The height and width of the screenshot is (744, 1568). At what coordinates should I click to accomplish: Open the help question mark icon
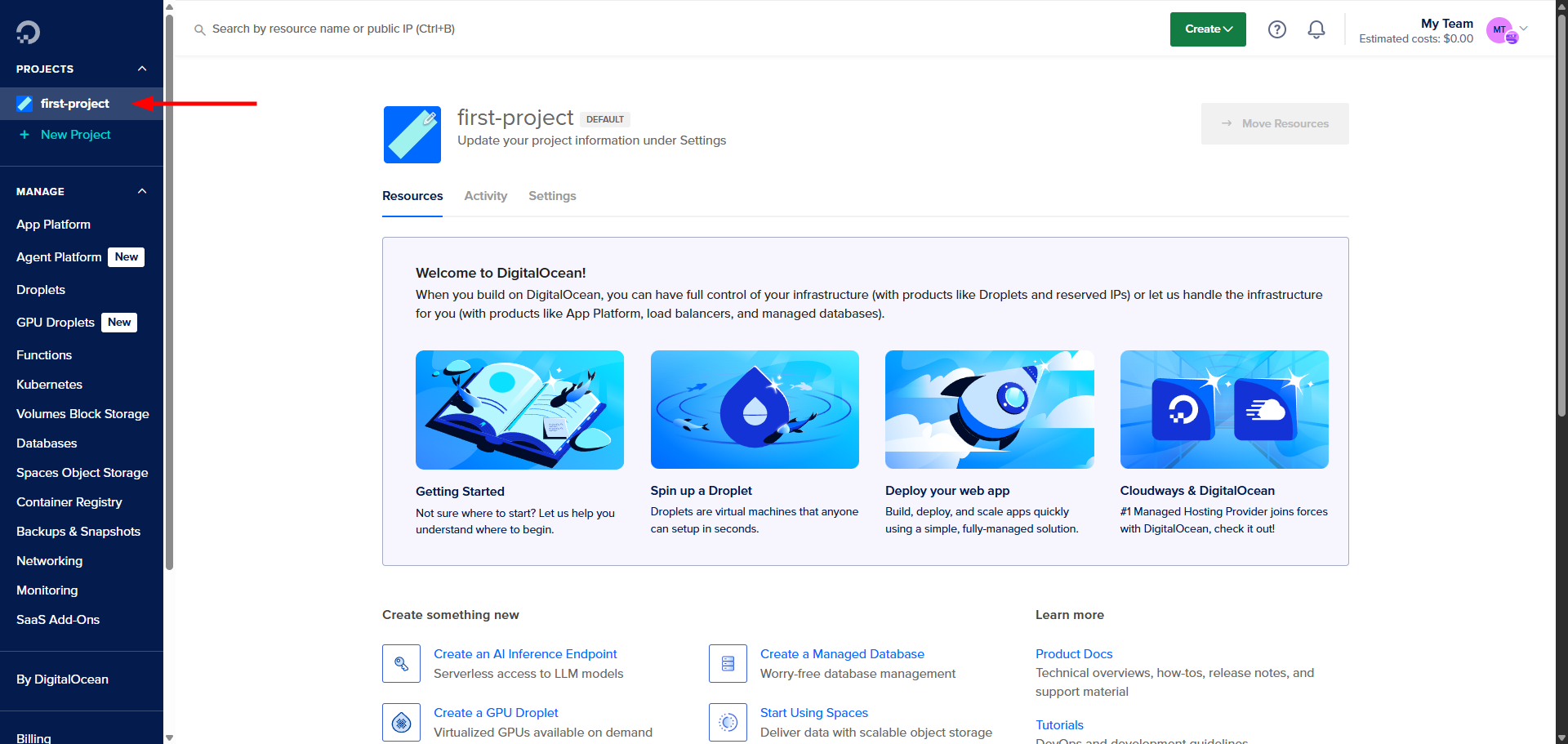coord(1276,29)
